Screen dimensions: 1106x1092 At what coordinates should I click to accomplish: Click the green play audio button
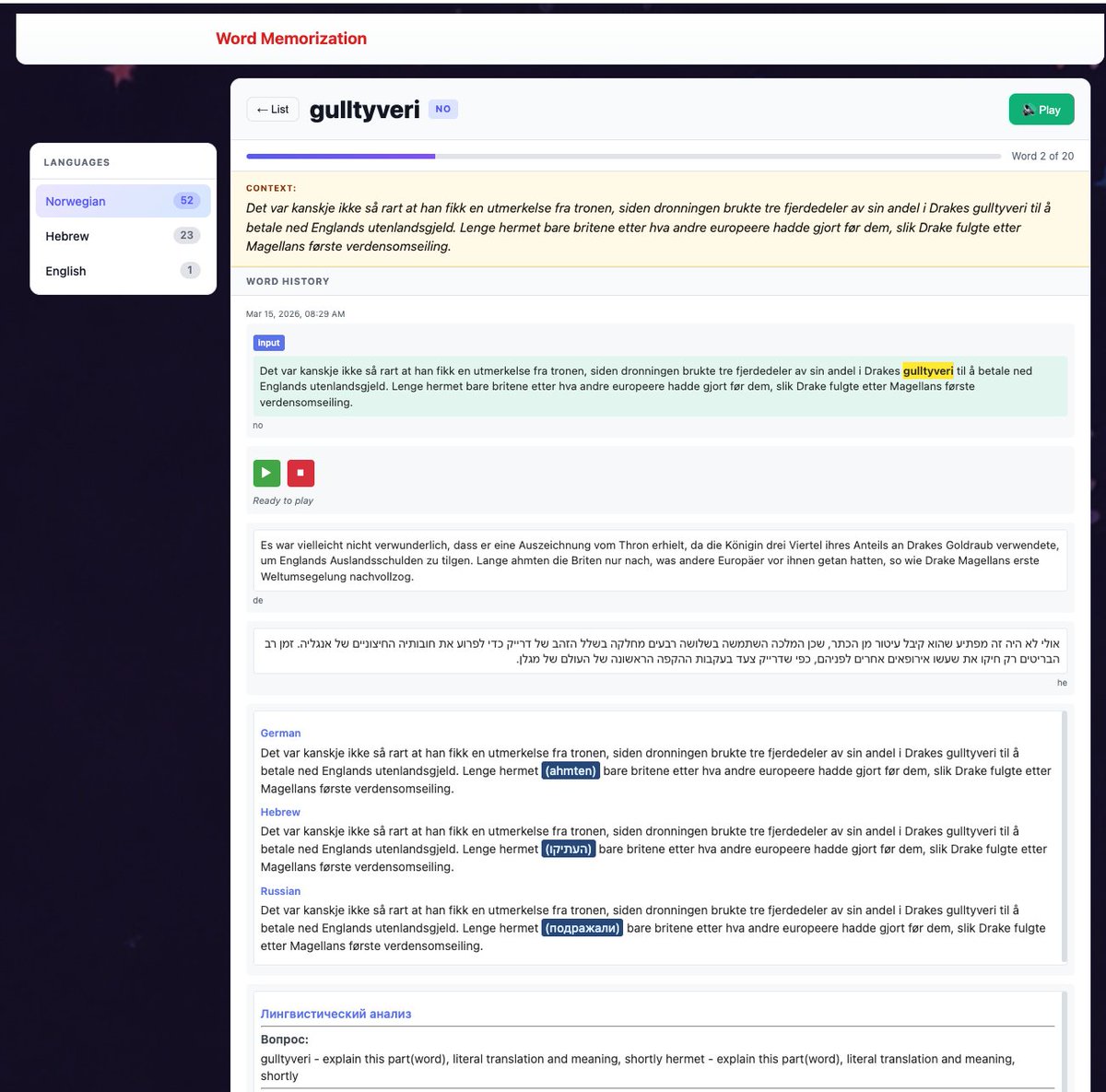click(x=267, y=473)
